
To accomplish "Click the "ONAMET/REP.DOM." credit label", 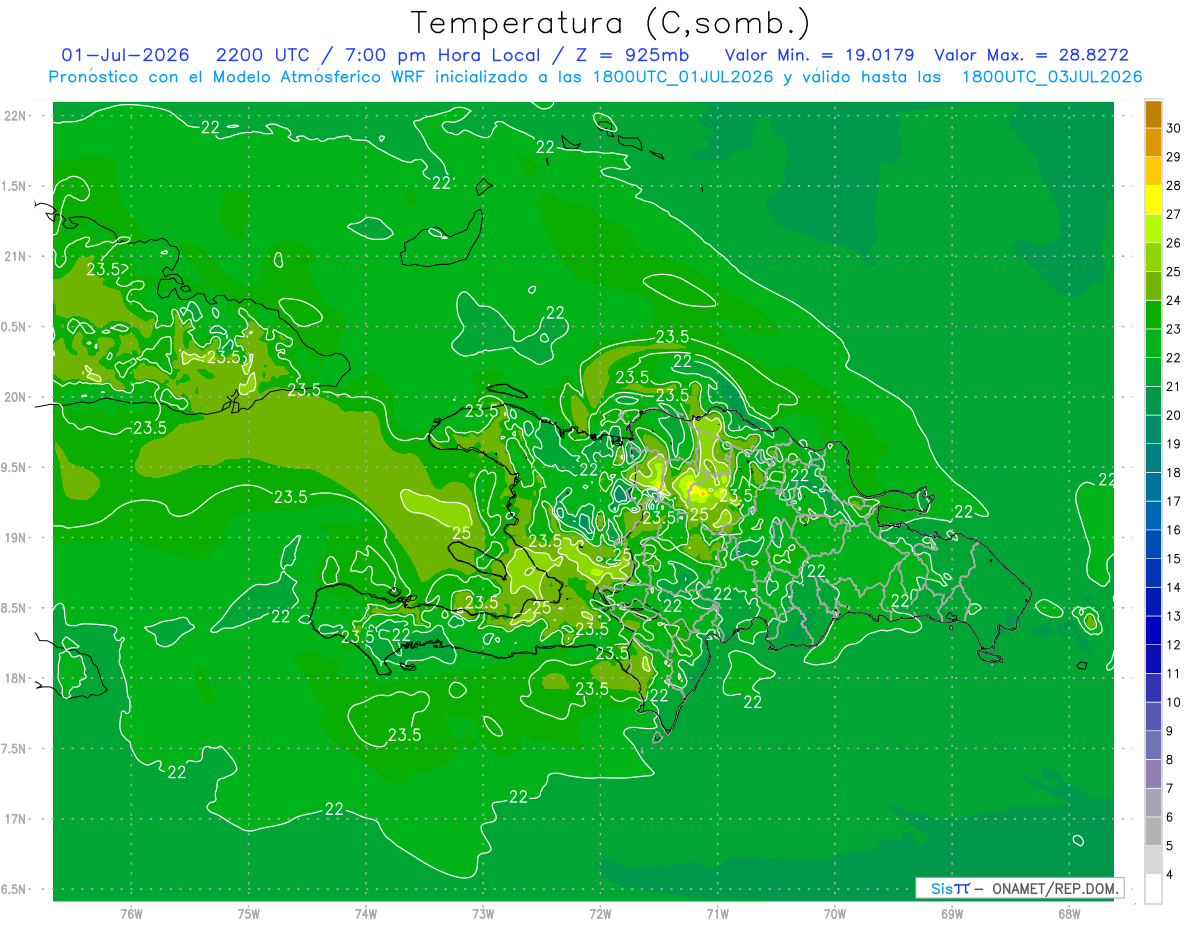I will tap(1053, 888).
